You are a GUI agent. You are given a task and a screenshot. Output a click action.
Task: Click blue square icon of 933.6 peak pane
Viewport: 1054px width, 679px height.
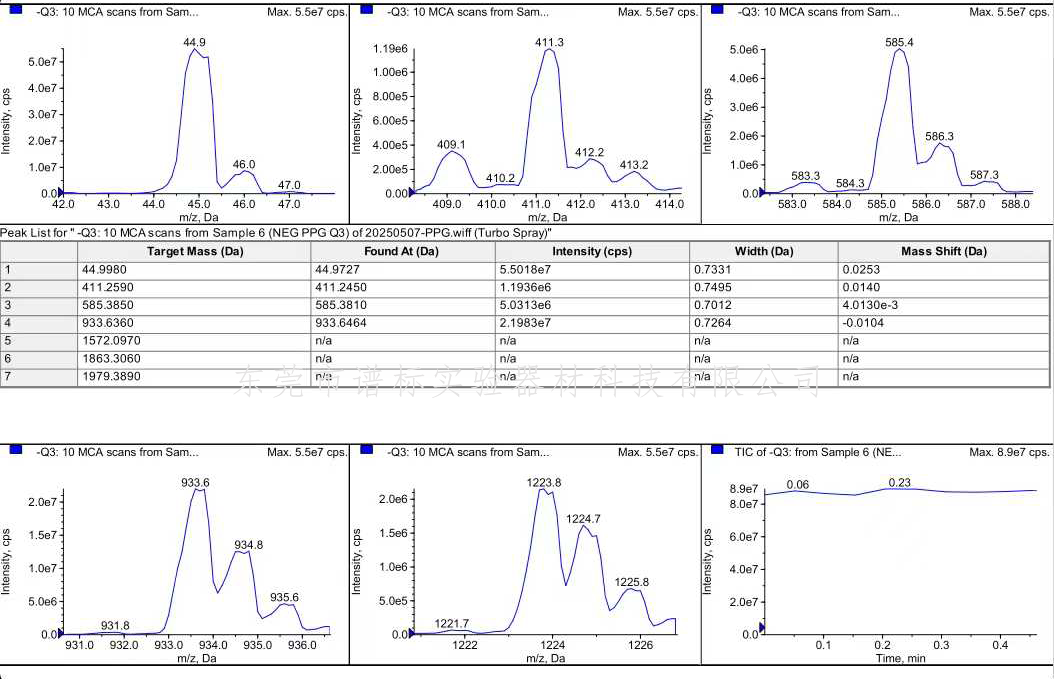[x=14, y=452]
